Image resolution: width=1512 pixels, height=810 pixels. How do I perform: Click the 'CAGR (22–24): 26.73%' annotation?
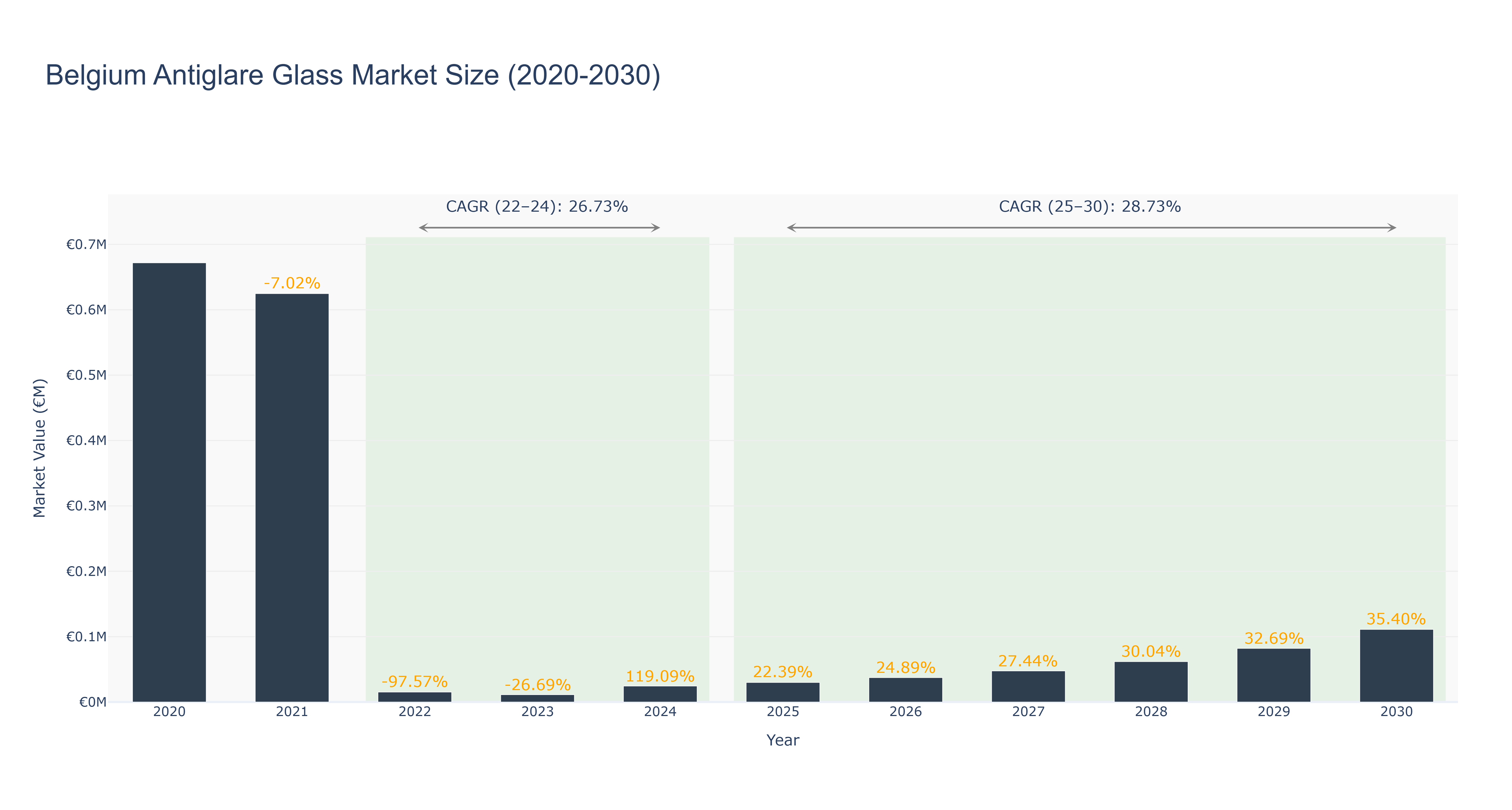click(537, 207)
